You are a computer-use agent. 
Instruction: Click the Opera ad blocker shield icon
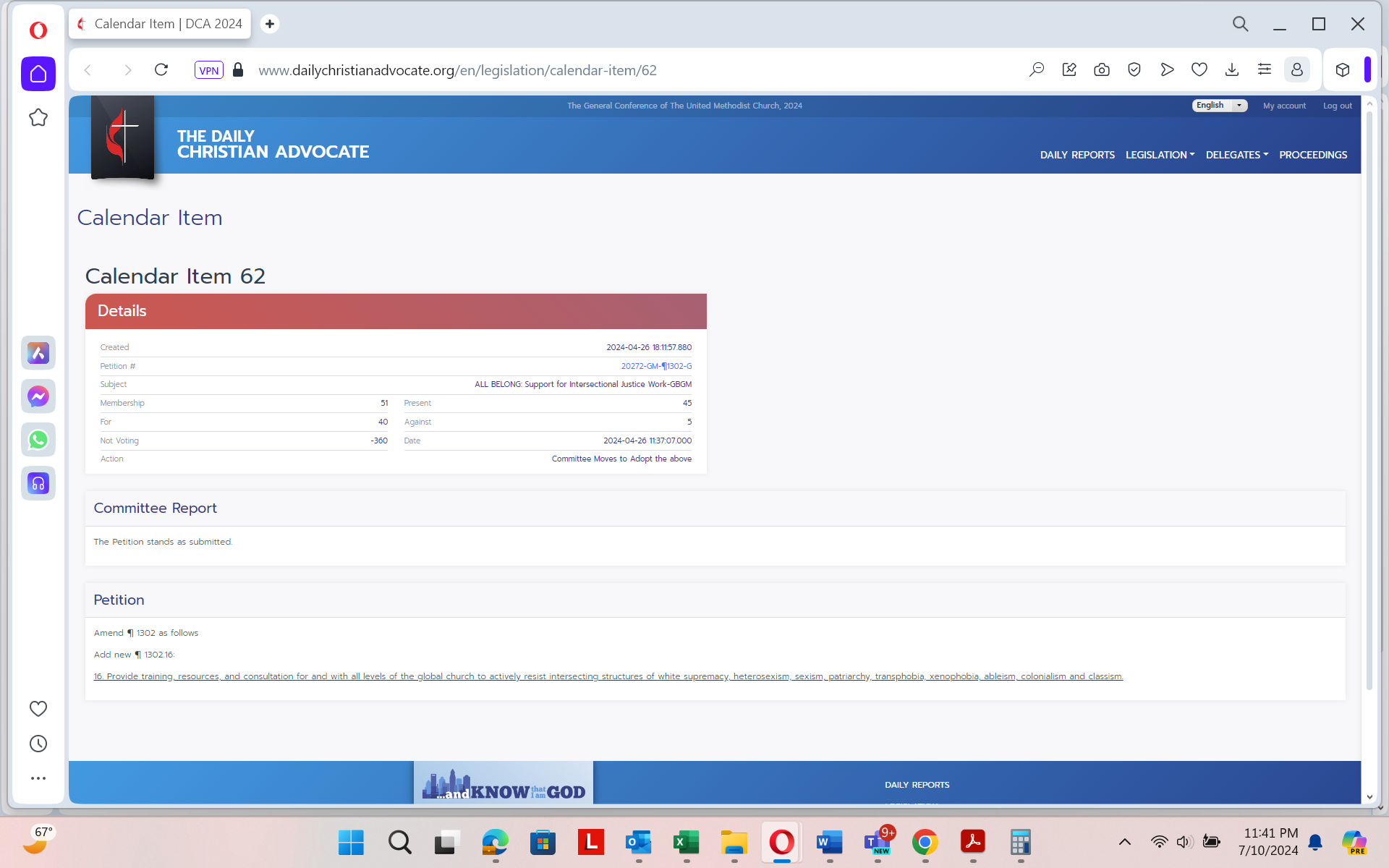tap(1134, 70)
